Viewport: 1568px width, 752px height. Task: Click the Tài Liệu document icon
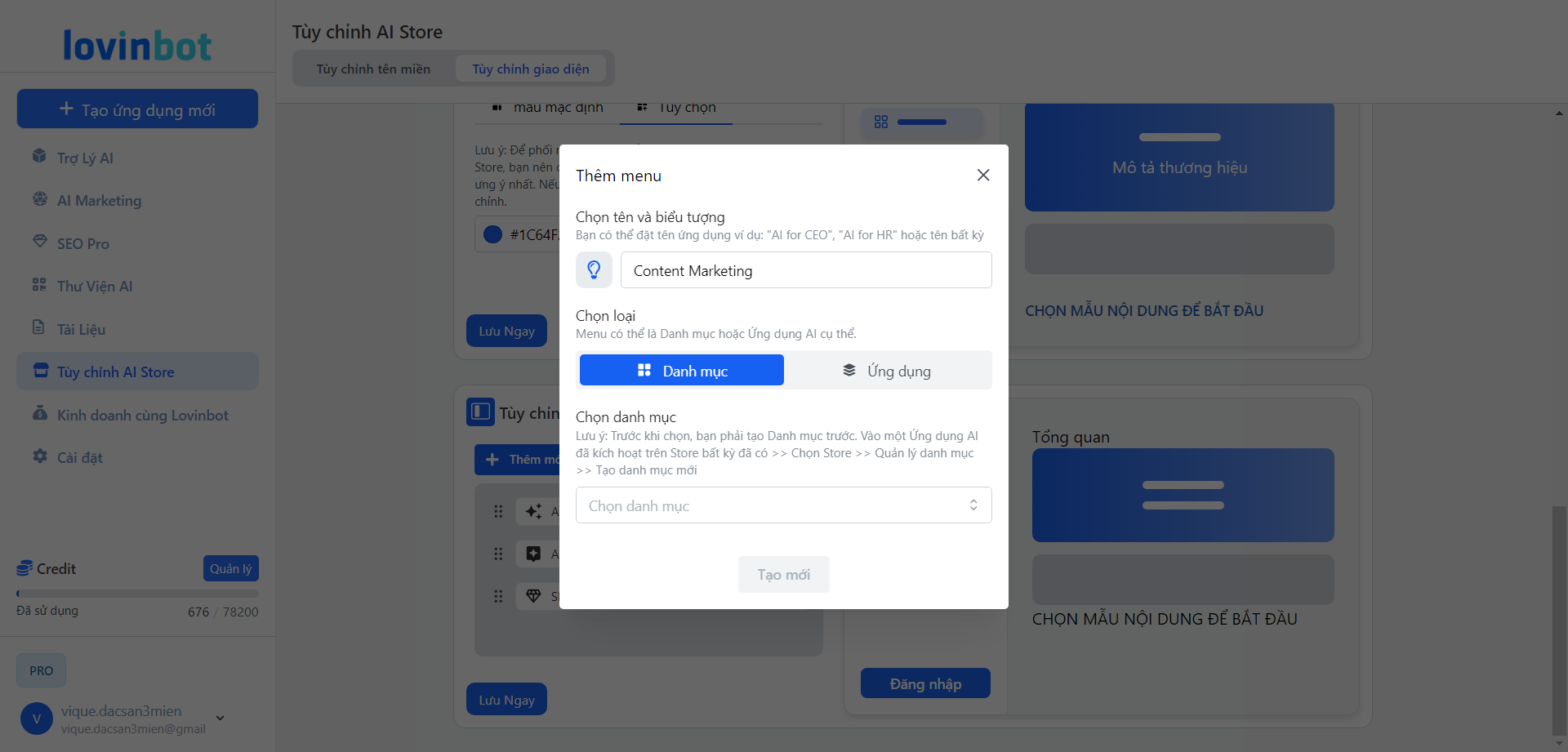39,328
